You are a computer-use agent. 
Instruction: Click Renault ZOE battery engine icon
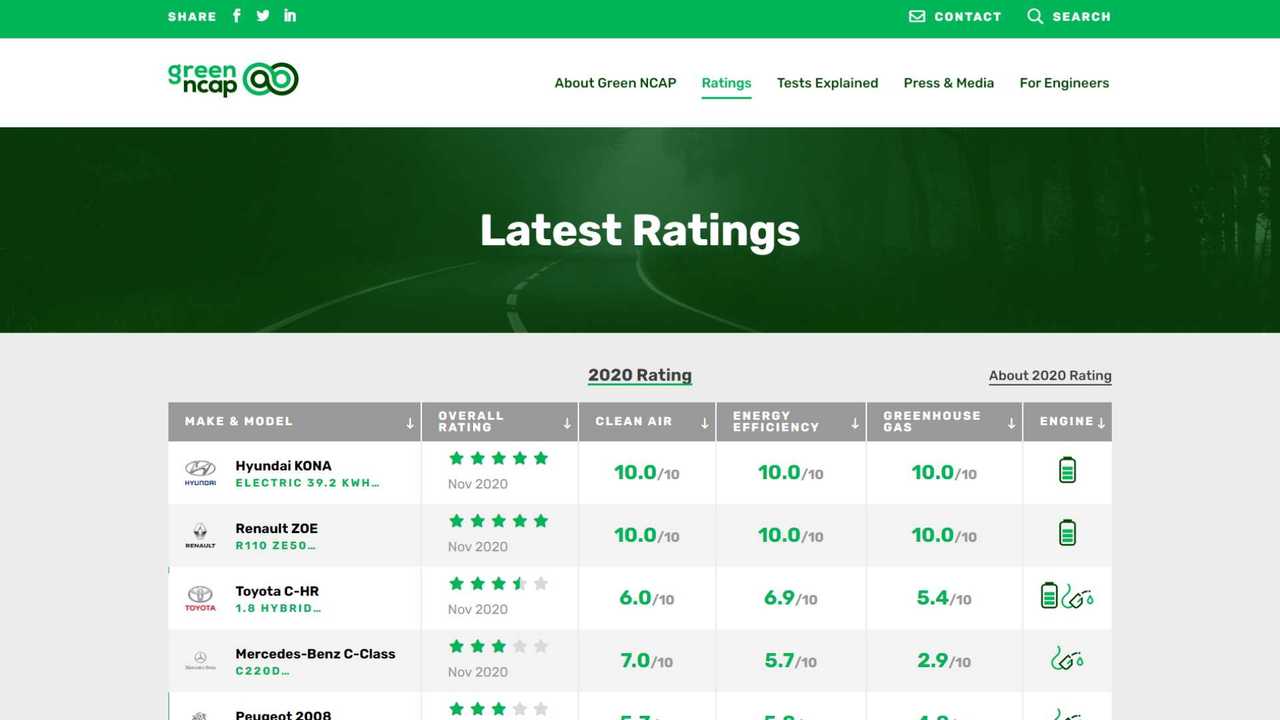click(1067, 532)
